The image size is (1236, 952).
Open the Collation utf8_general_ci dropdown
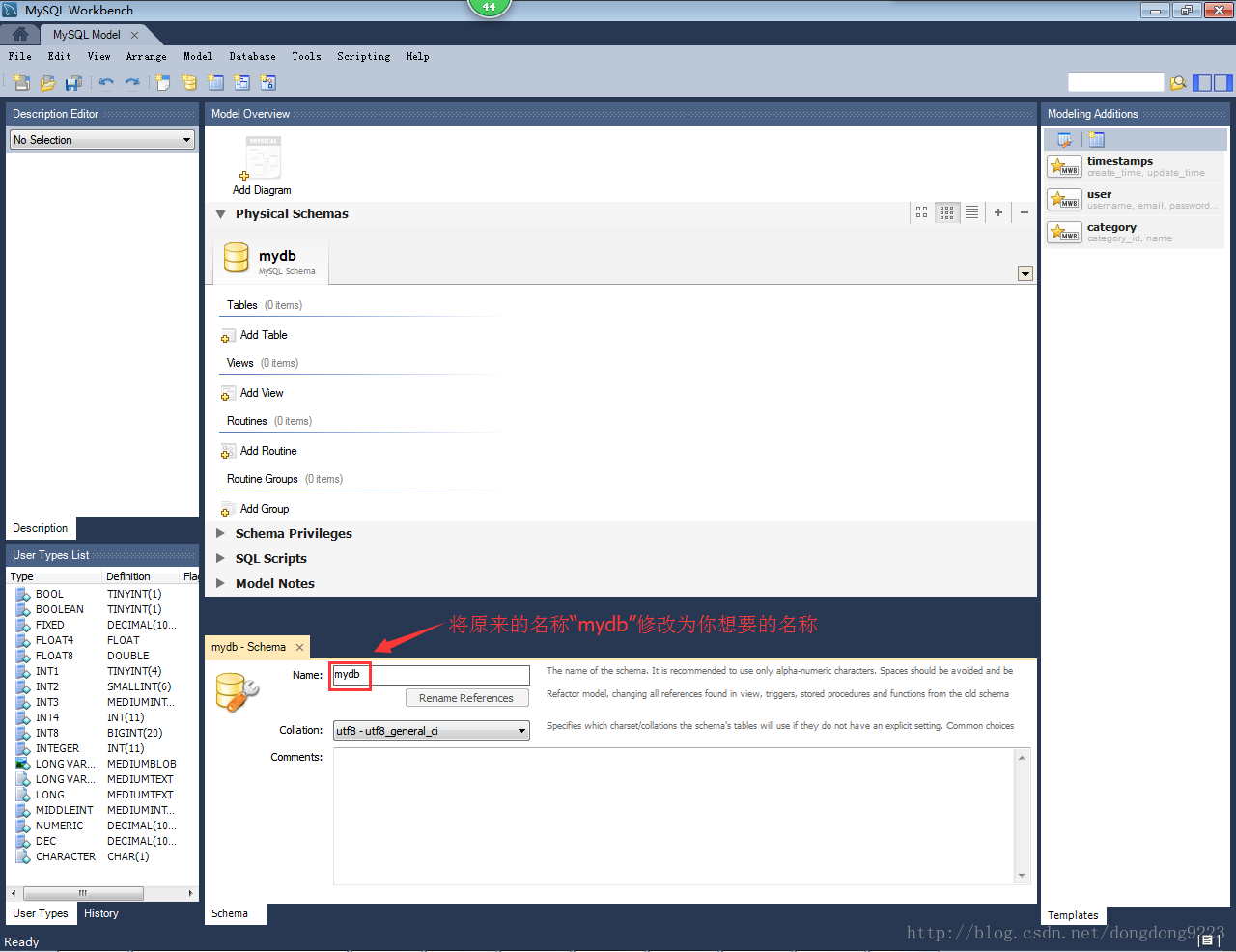pyautogui.click(x=432, y=731)
